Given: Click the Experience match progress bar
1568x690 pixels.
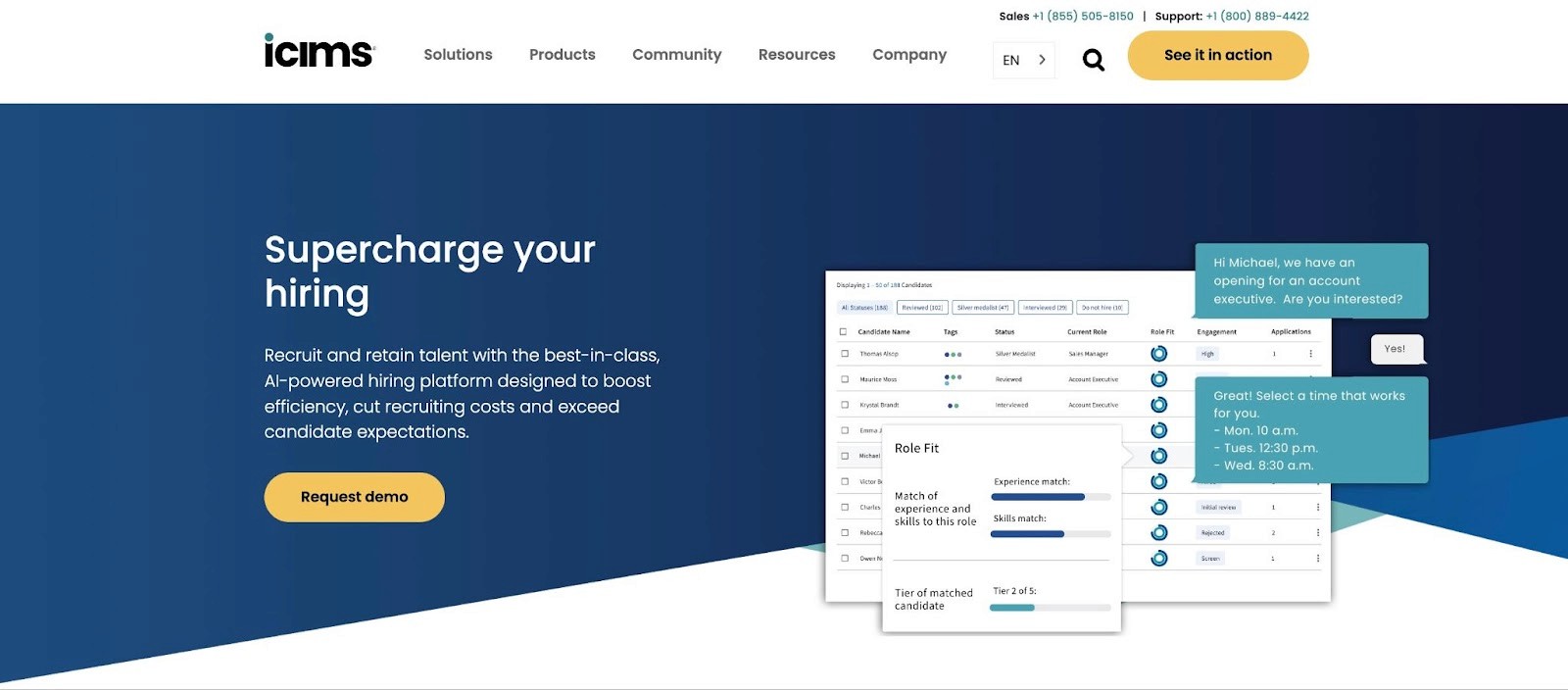Looking at the screenshot, I should [1051, 497].
